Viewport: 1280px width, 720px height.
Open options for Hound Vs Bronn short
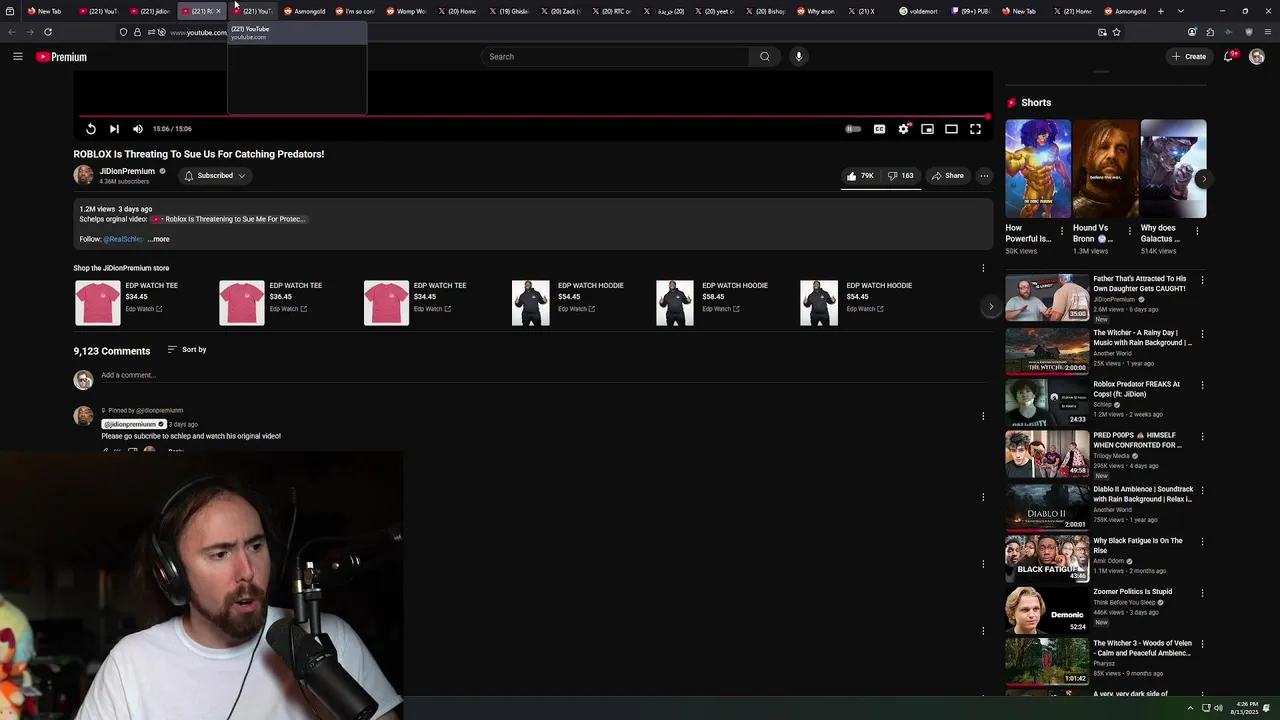1129,231
